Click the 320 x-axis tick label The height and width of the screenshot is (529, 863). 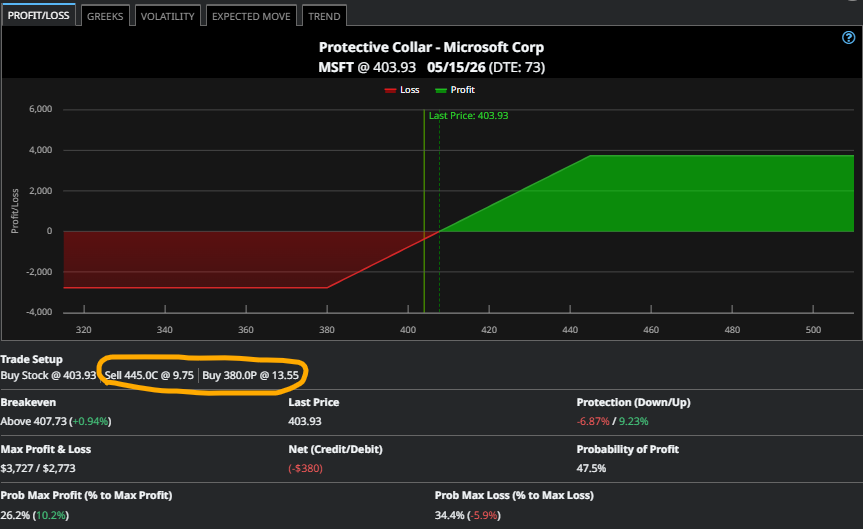coord(84,330)
